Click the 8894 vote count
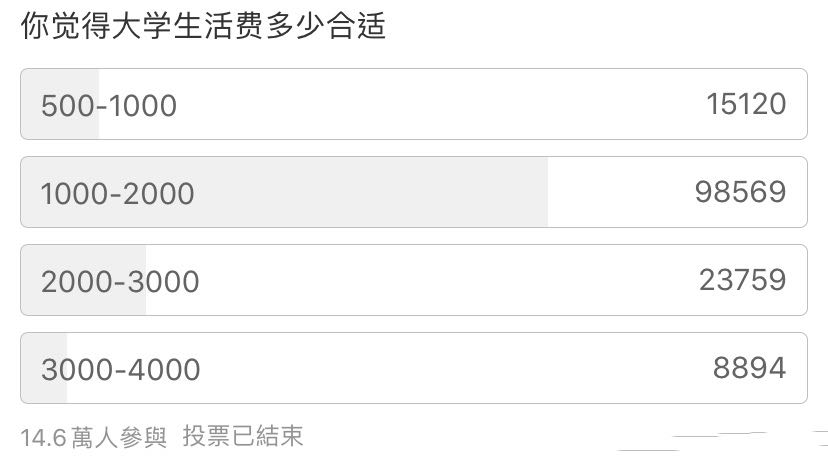Image resolution: width=828 pixels, height=469 pixels. tap(749, 368)
